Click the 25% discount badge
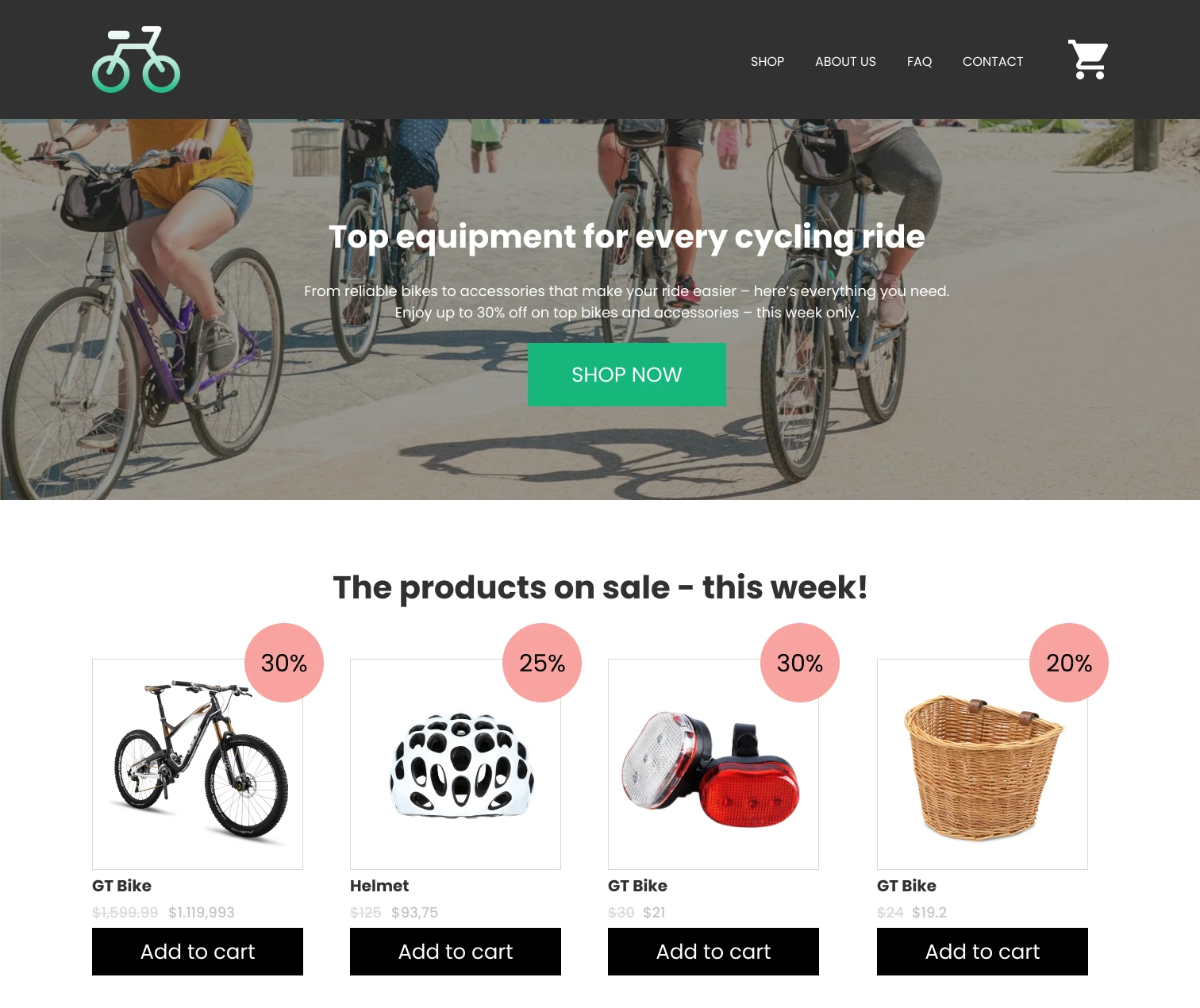 542,663
